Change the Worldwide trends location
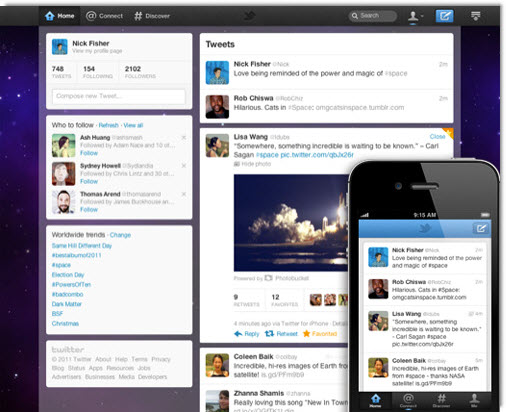The width and height of the screenshot is (506, 412). [x=120, y=235]
